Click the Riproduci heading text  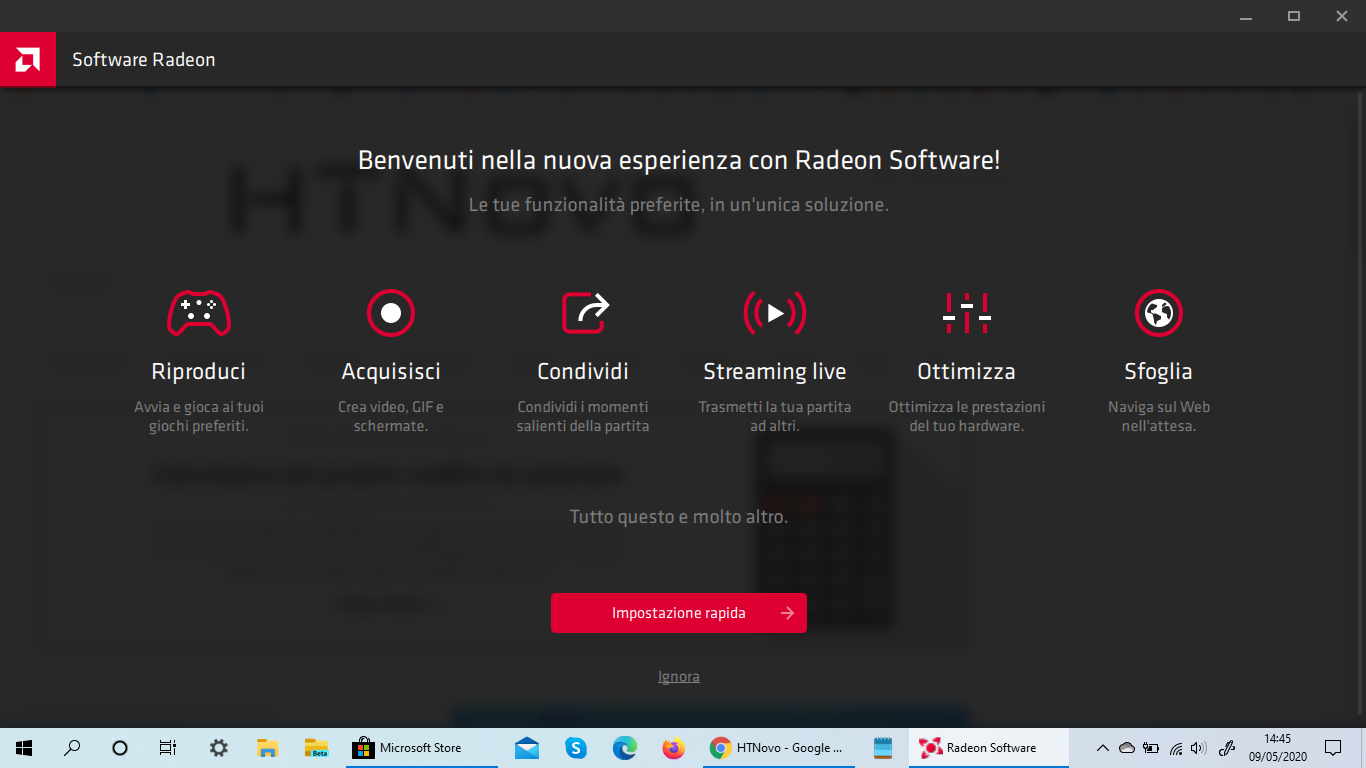[198, 371]
